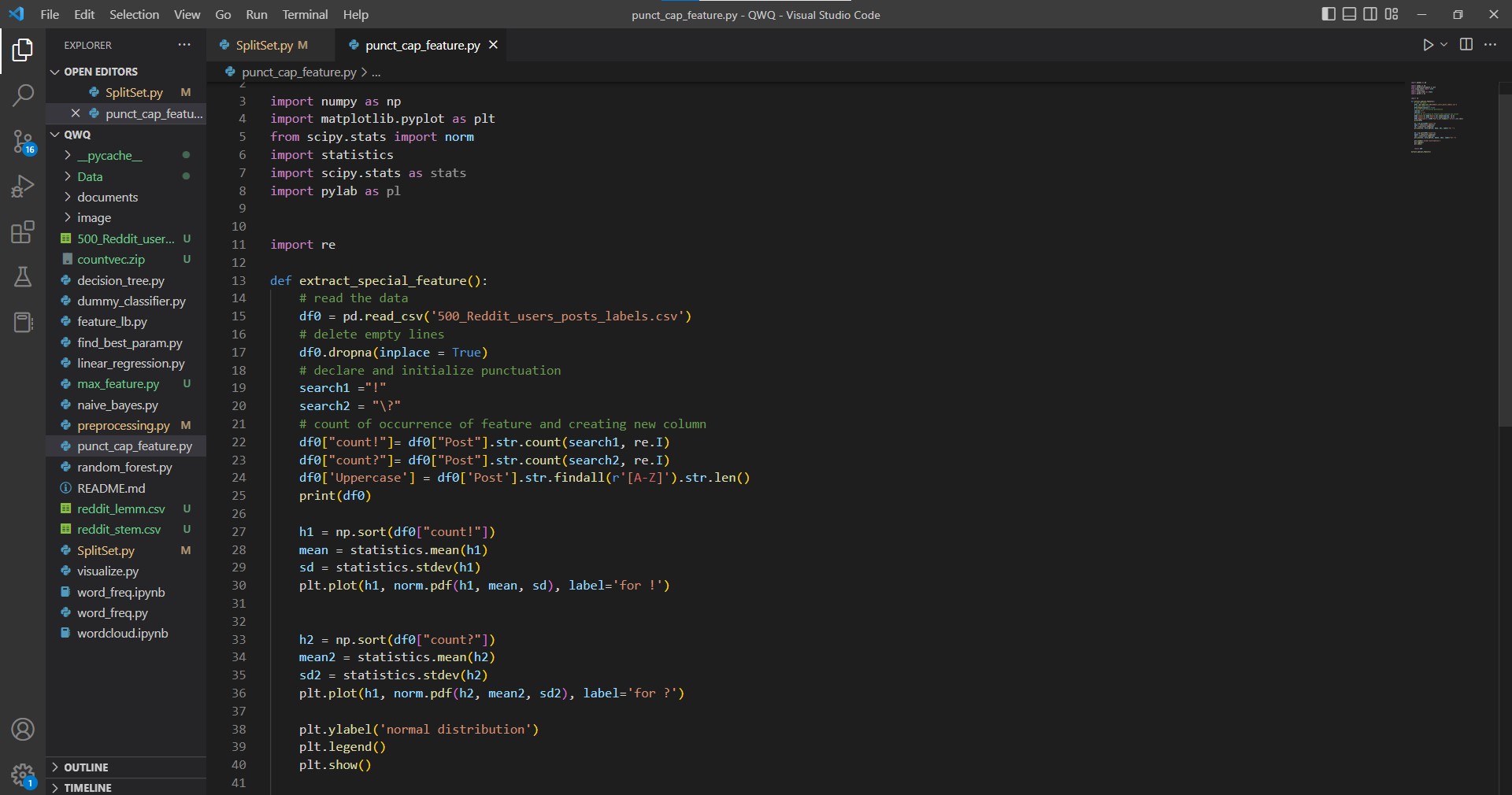Open Source Control with 16 changes

23,142
